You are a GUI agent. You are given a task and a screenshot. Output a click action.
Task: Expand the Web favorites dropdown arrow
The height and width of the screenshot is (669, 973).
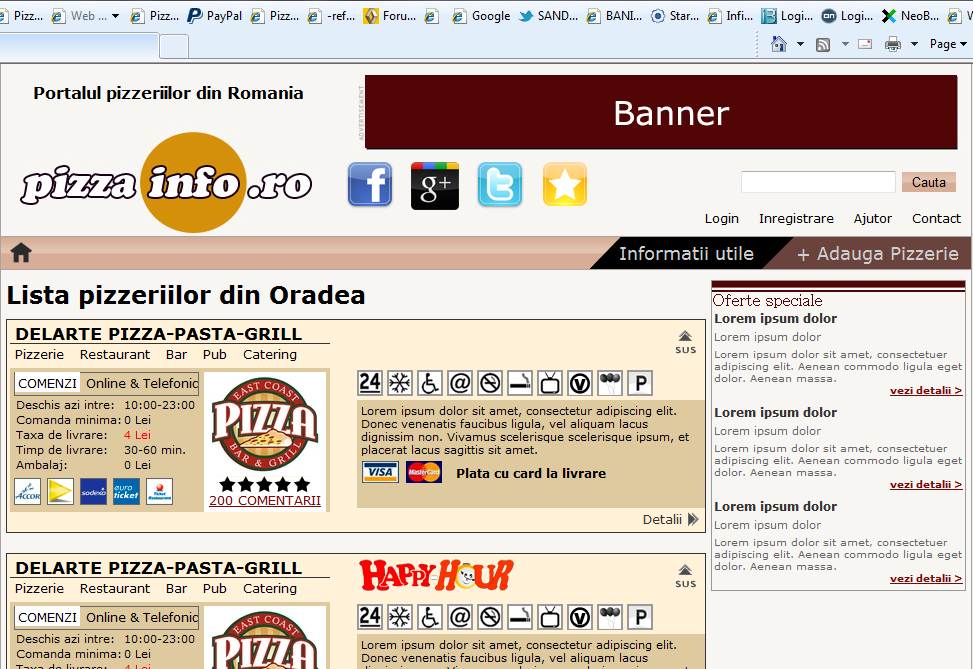tap(115, 16)
